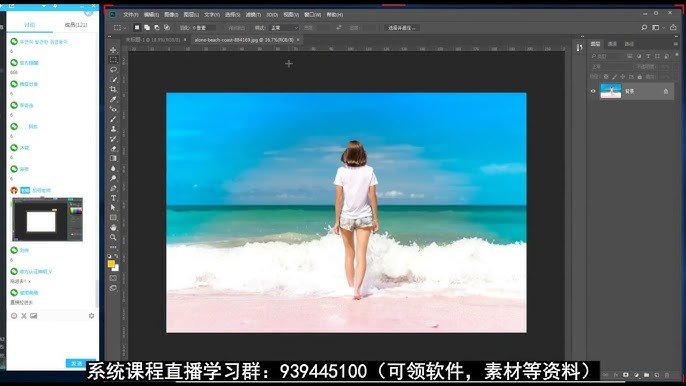Open the History panel collapsed icon
The image size is (686, 386).
click(579, 48)
